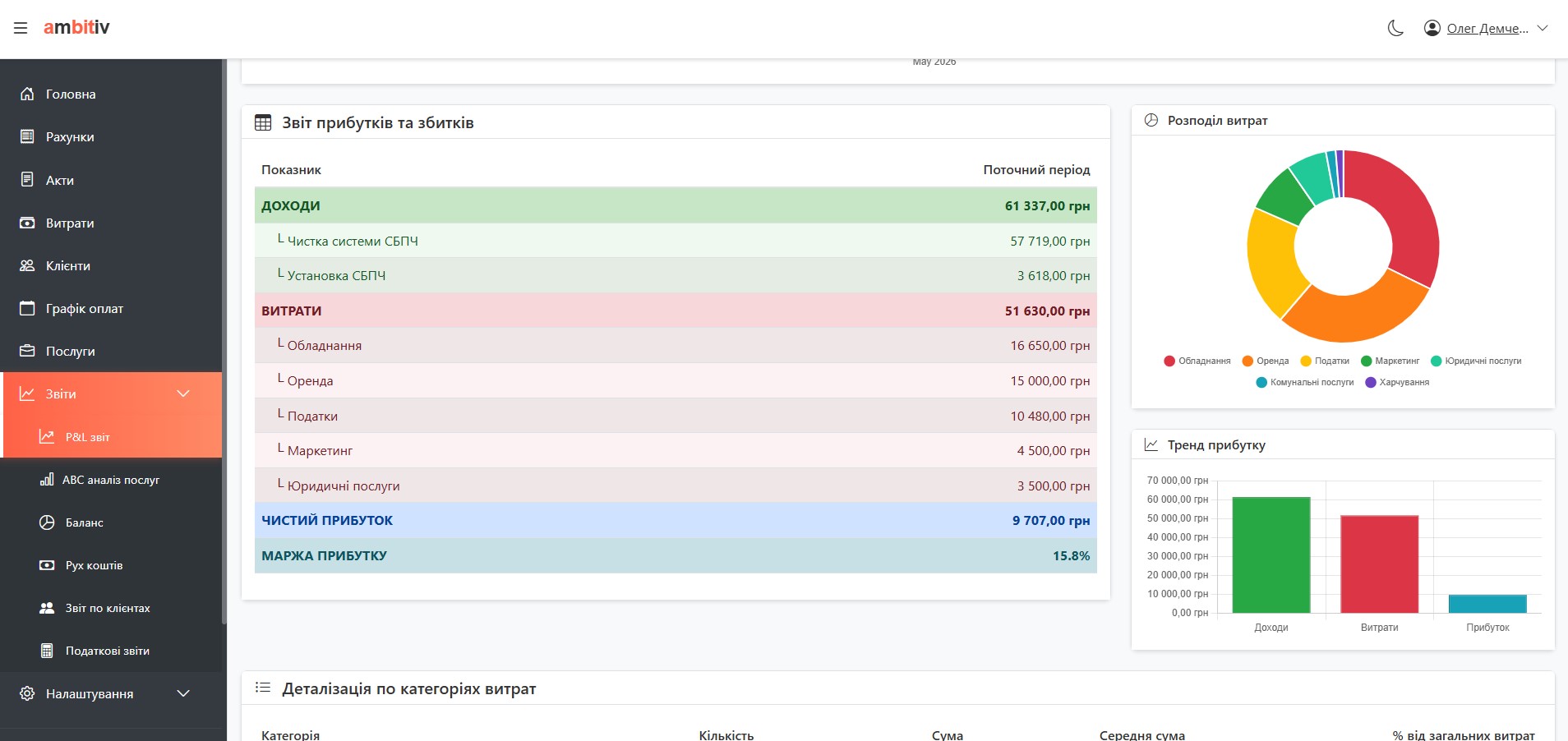This screenshot has width=1568, height=741.
Task: Click the hamburger menu icon
Action: click(x=21, y=28)
